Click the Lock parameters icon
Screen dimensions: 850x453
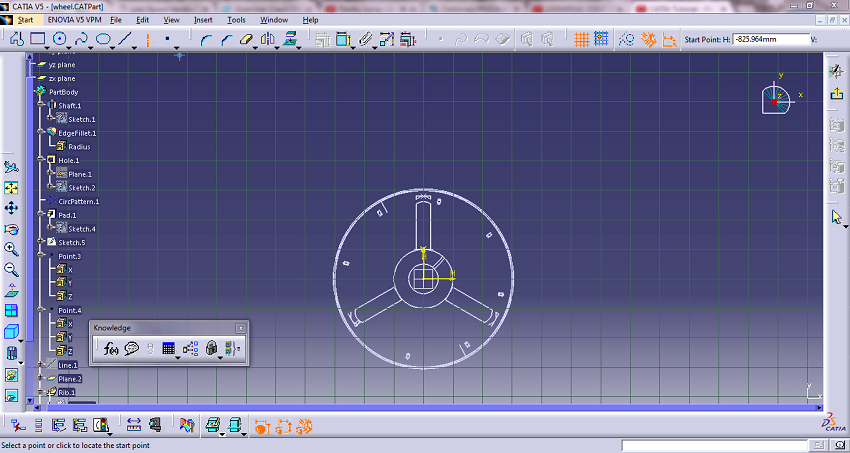click(x=211, y=348)
